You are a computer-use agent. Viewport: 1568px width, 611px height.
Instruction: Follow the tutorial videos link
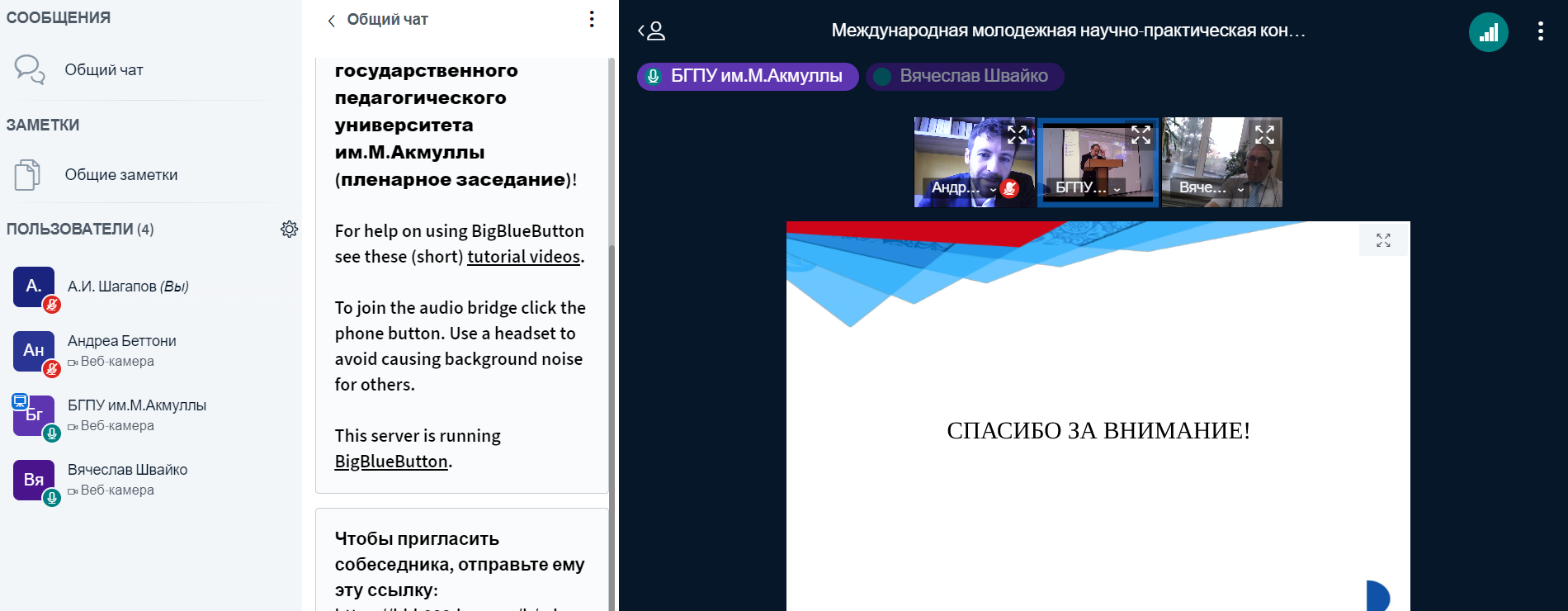523,257
